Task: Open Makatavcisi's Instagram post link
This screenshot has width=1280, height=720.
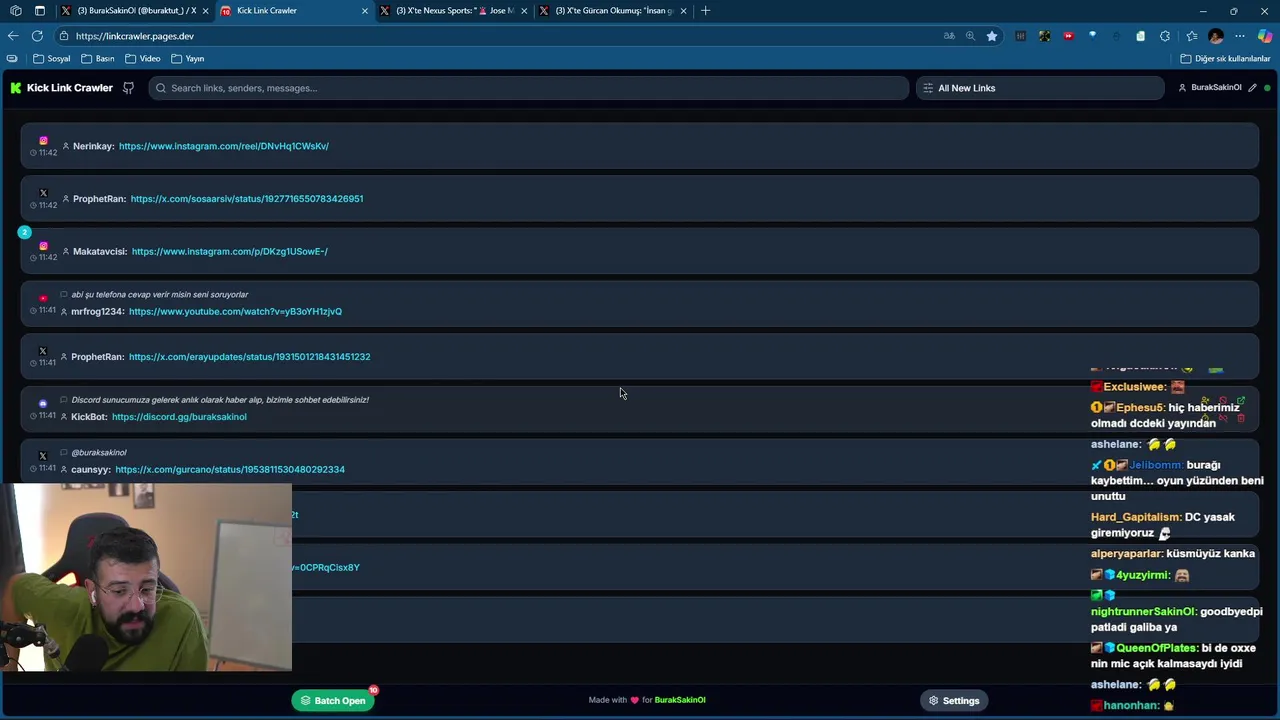Action: pos(230,252)
